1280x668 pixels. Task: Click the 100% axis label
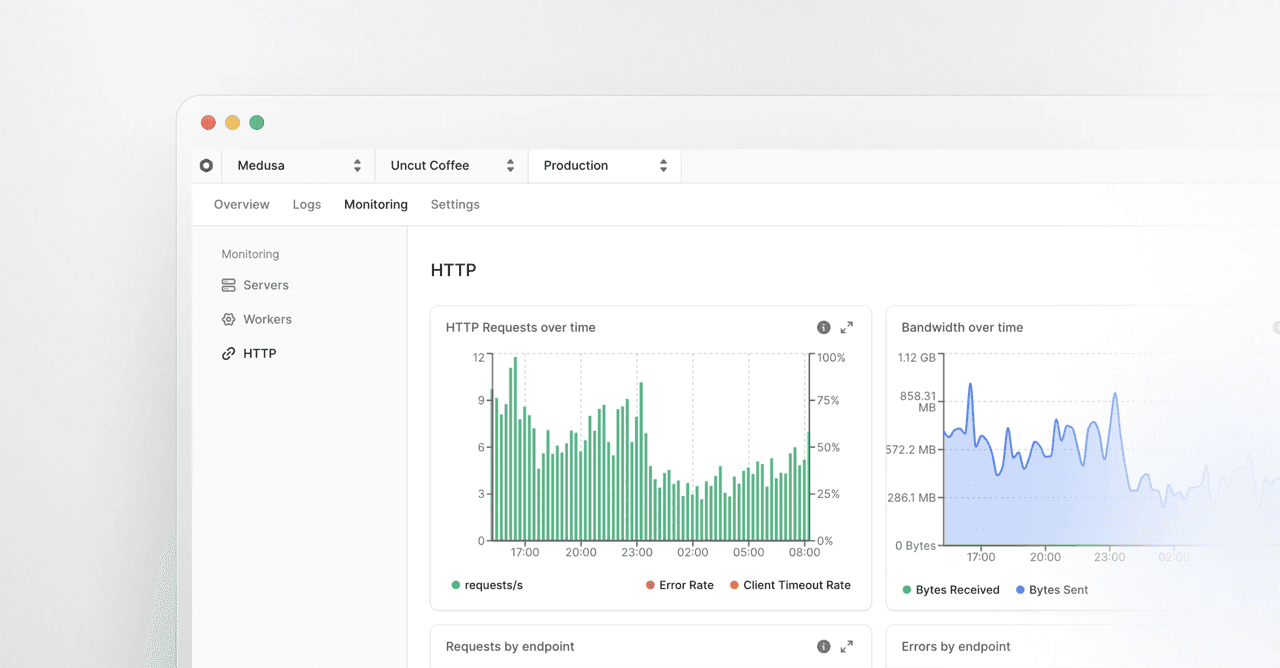click(x=831, y=357)
